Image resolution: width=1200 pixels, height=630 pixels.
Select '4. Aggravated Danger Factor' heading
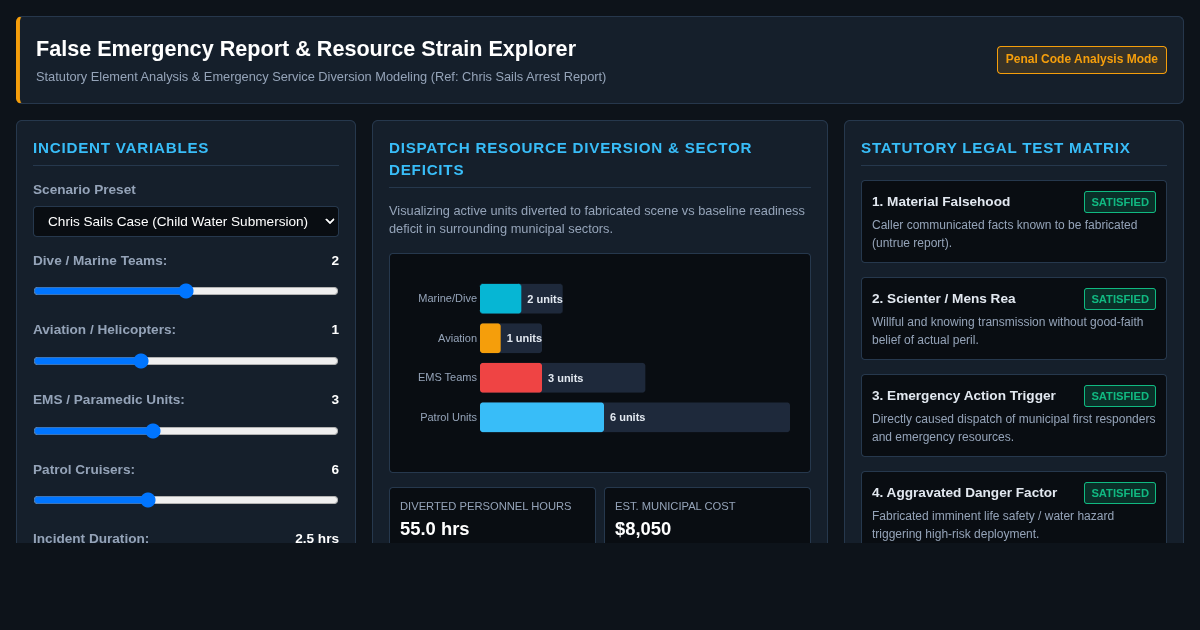(964, 493)
